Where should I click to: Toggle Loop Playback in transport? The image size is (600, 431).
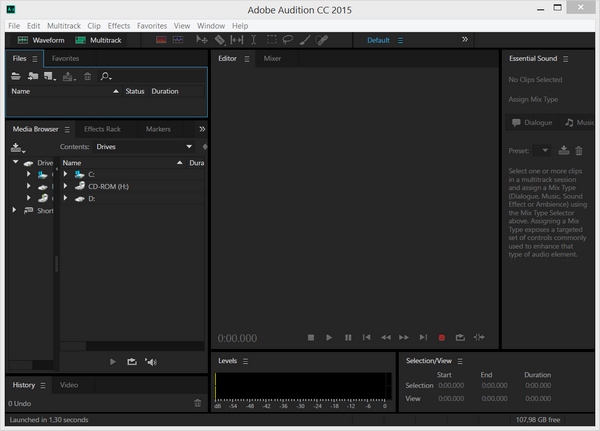(x=460, y=337)
